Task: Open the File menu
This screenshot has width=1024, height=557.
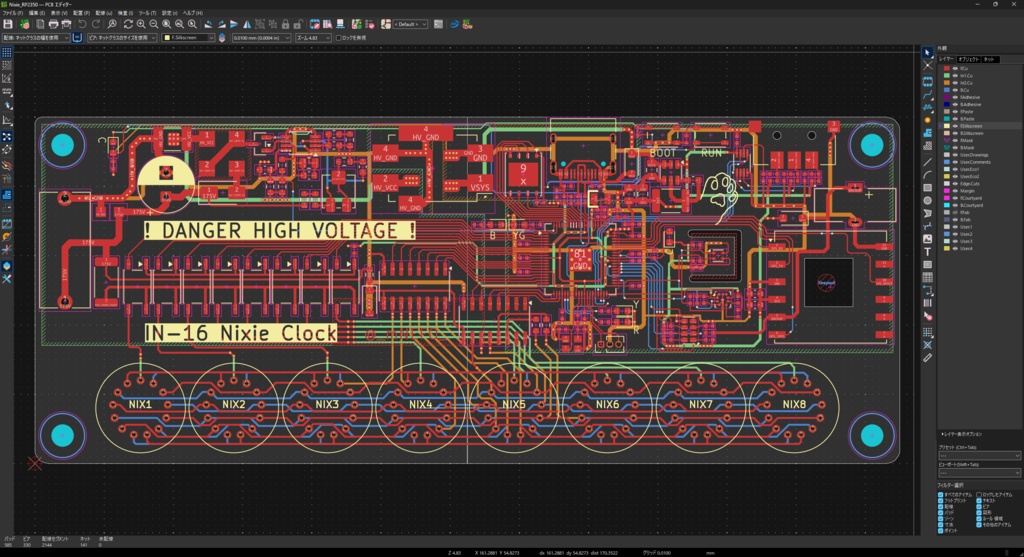Action: (12, 13)
